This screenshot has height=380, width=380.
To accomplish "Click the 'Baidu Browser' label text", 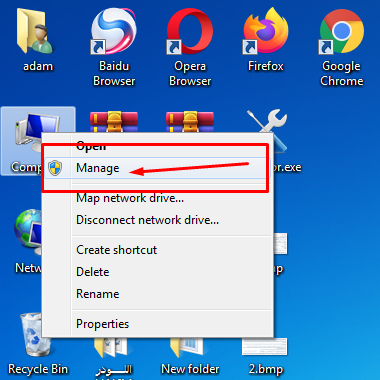I will 114,73.
